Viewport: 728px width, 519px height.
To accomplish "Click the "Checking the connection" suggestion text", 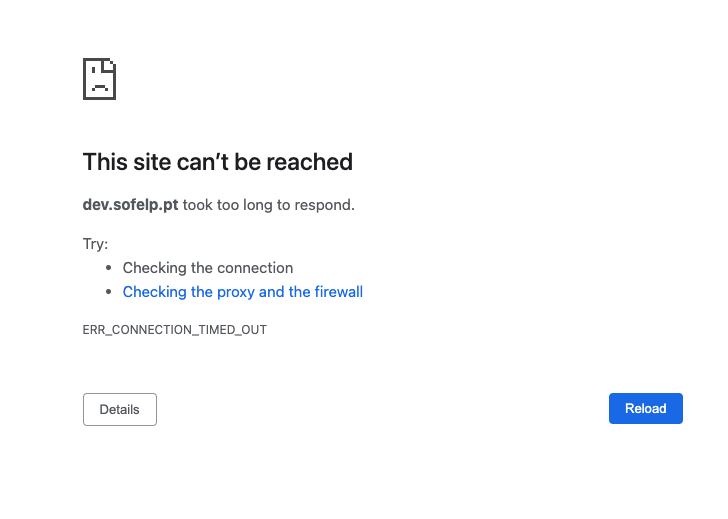I will coord(207,268).
